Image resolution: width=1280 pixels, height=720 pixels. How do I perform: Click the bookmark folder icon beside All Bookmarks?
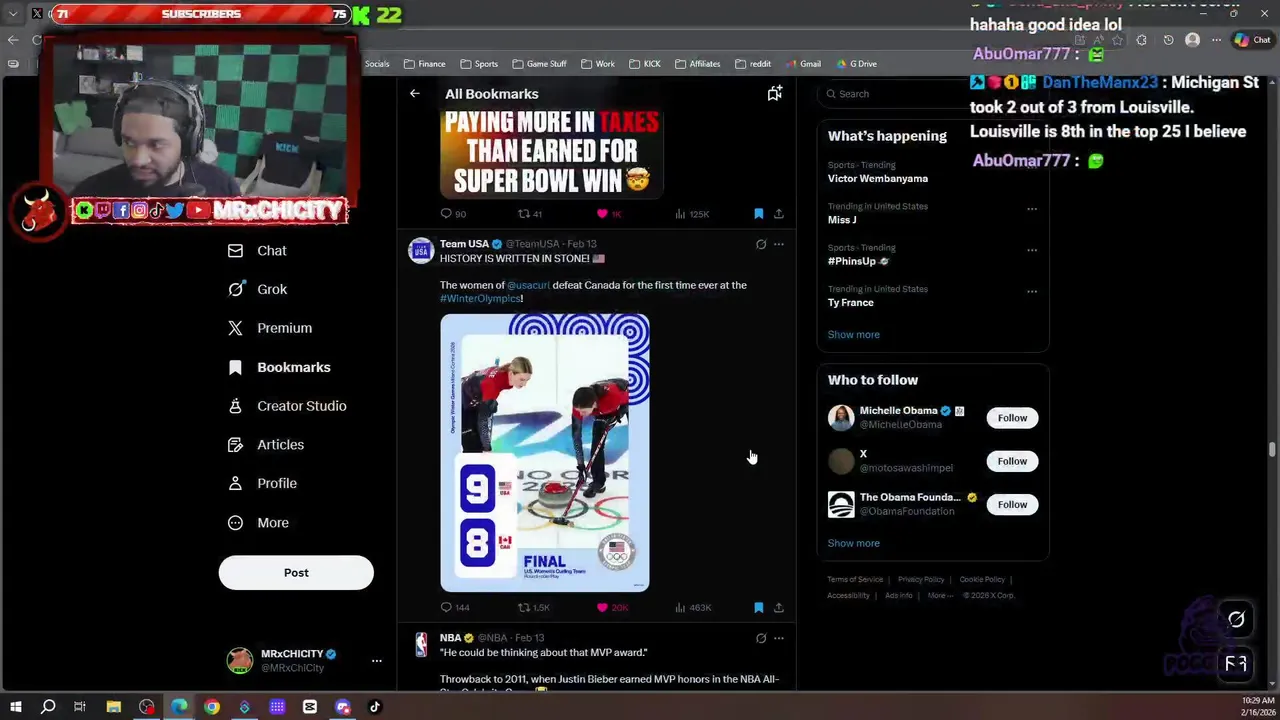[775, 93]
